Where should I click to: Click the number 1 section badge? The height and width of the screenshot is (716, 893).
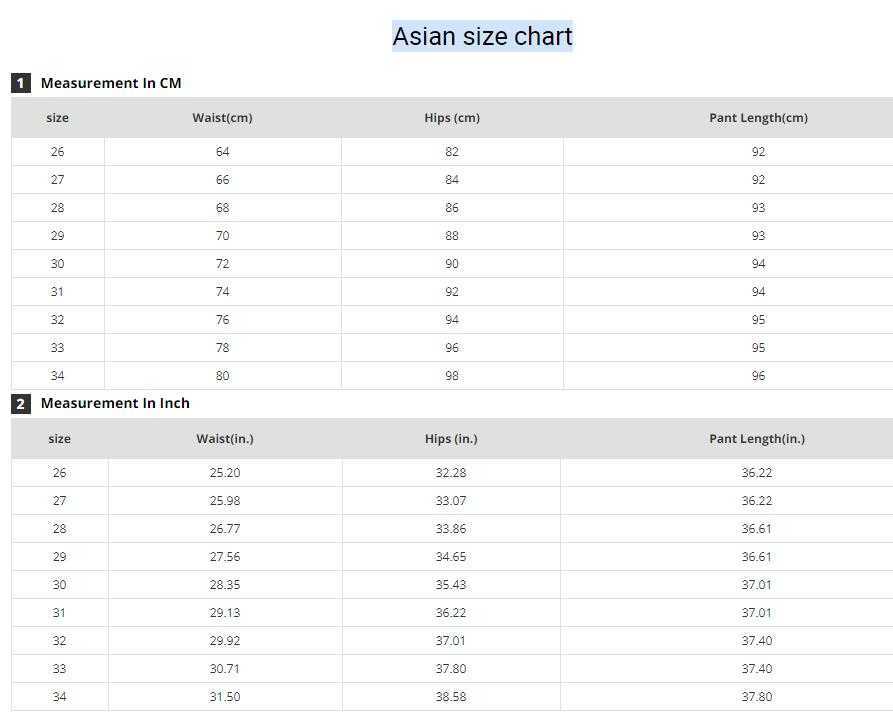21,83
